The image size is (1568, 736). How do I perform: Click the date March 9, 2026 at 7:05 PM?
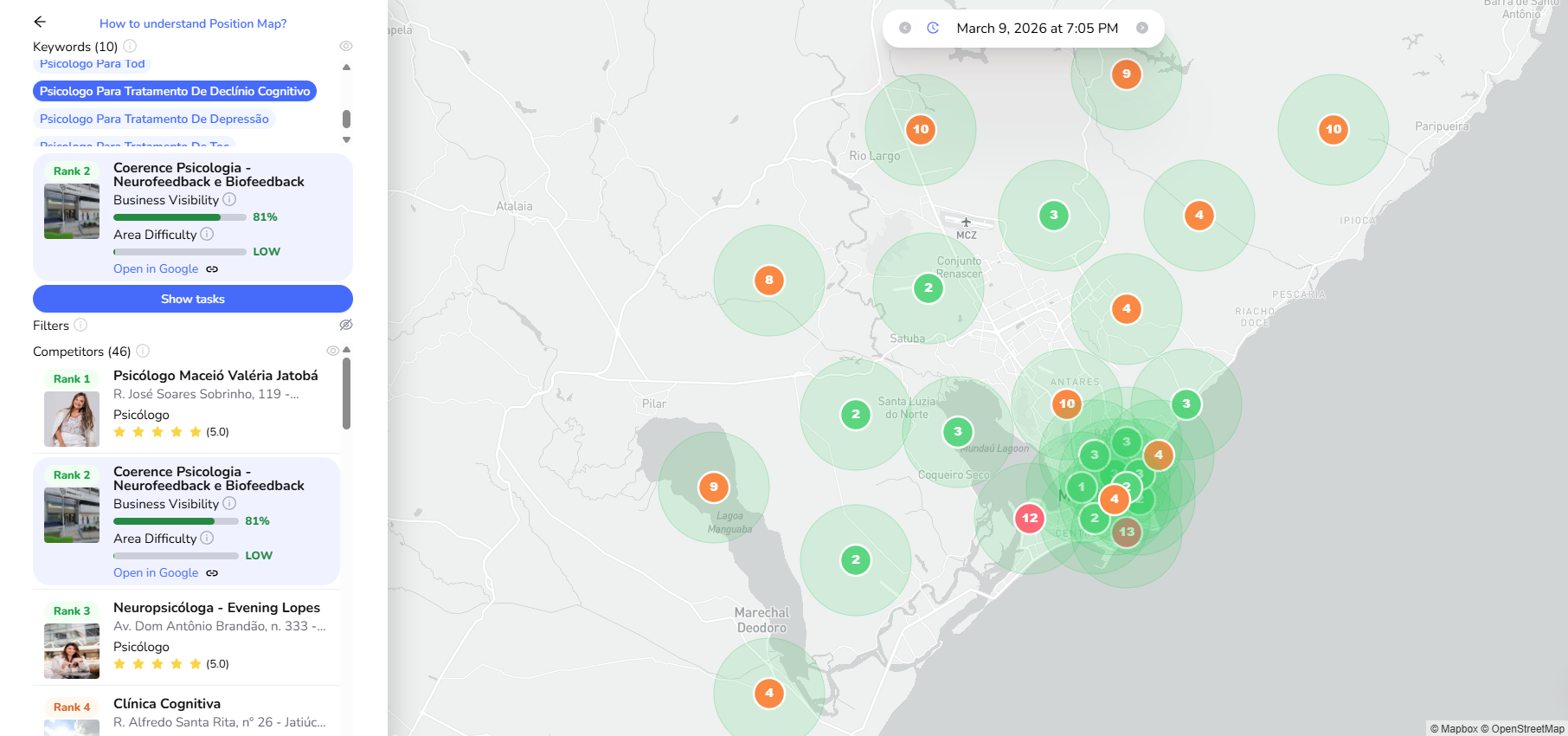point(1038,28)
